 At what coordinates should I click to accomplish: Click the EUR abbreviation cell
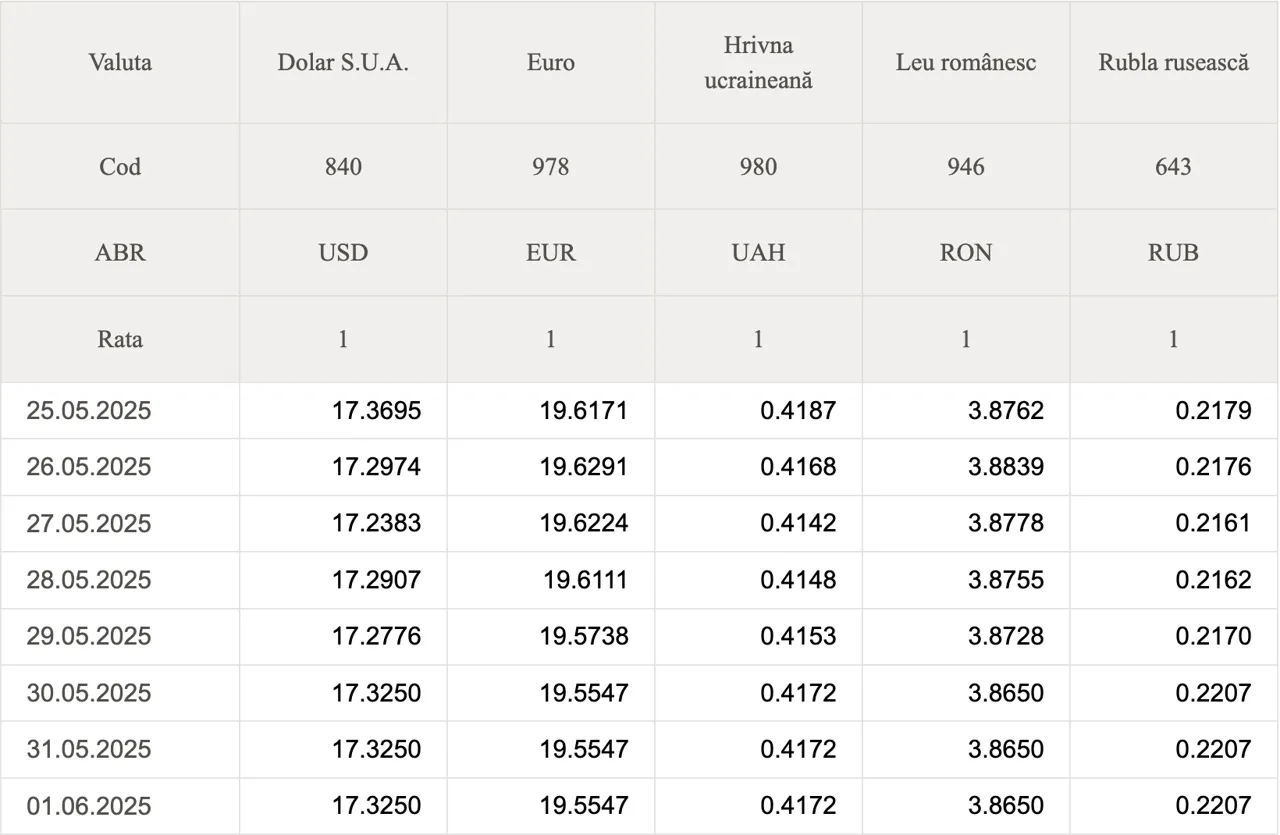tap(551, 253)
